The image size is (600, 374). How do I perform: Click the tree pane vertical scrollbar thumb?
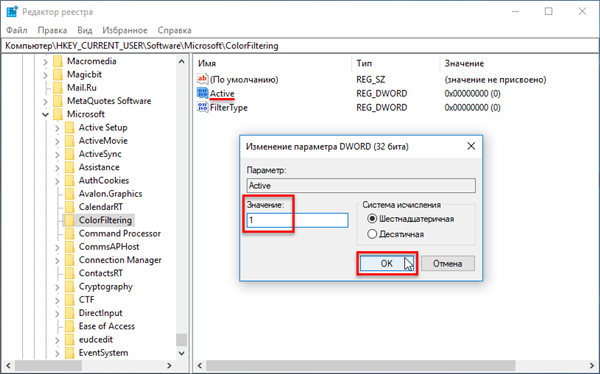pos(181,340)
